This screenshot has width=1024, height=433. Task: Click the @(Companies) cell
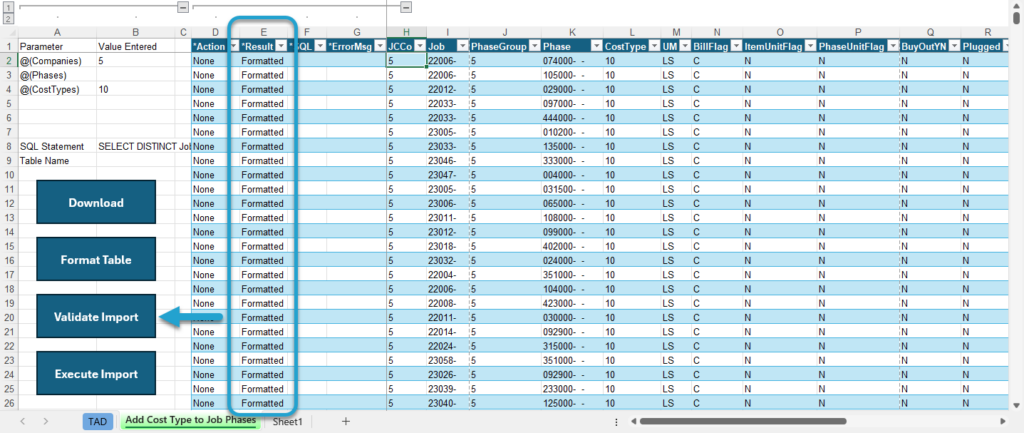(x=57, y=61)
